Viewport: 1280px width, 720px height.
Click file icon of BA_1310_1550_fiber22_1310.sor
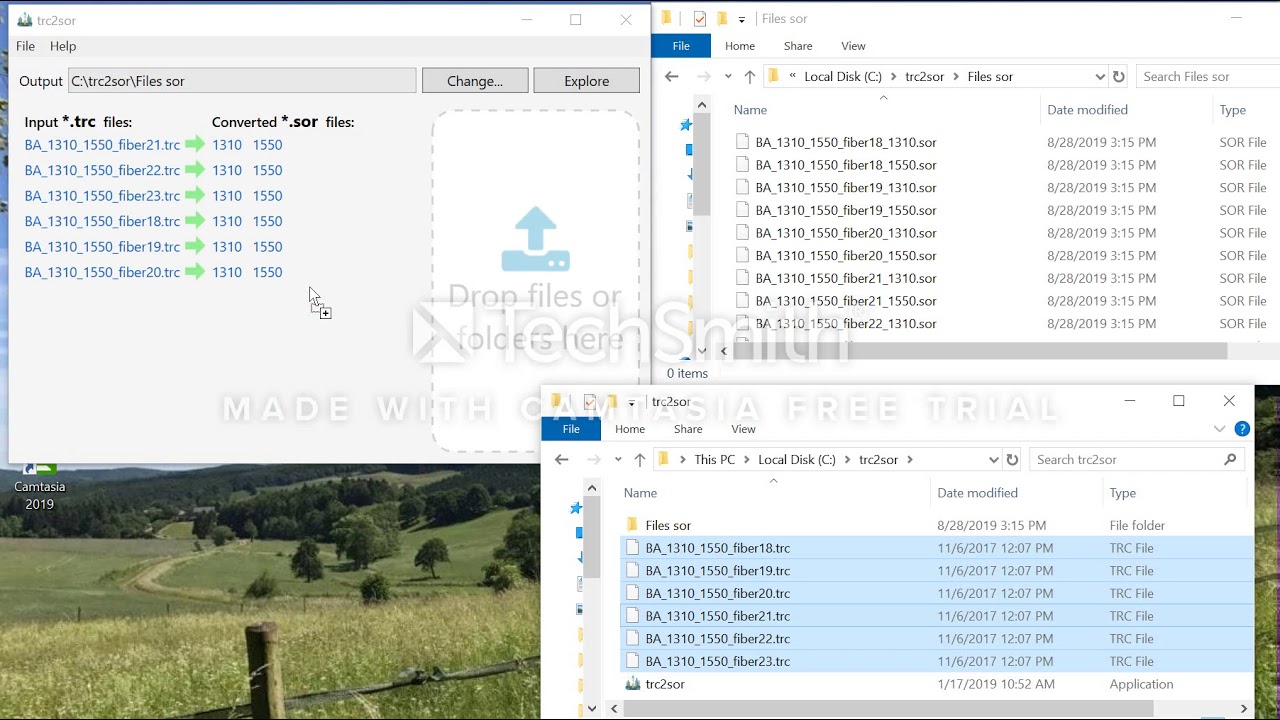click(742, 323)
